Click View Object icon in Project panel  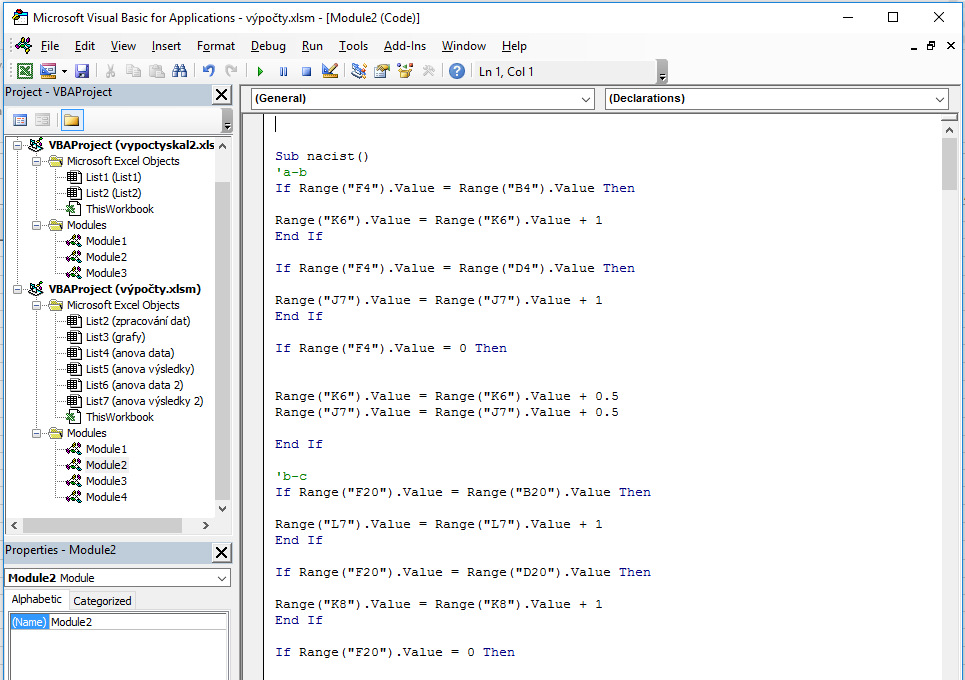coord(42,120)
